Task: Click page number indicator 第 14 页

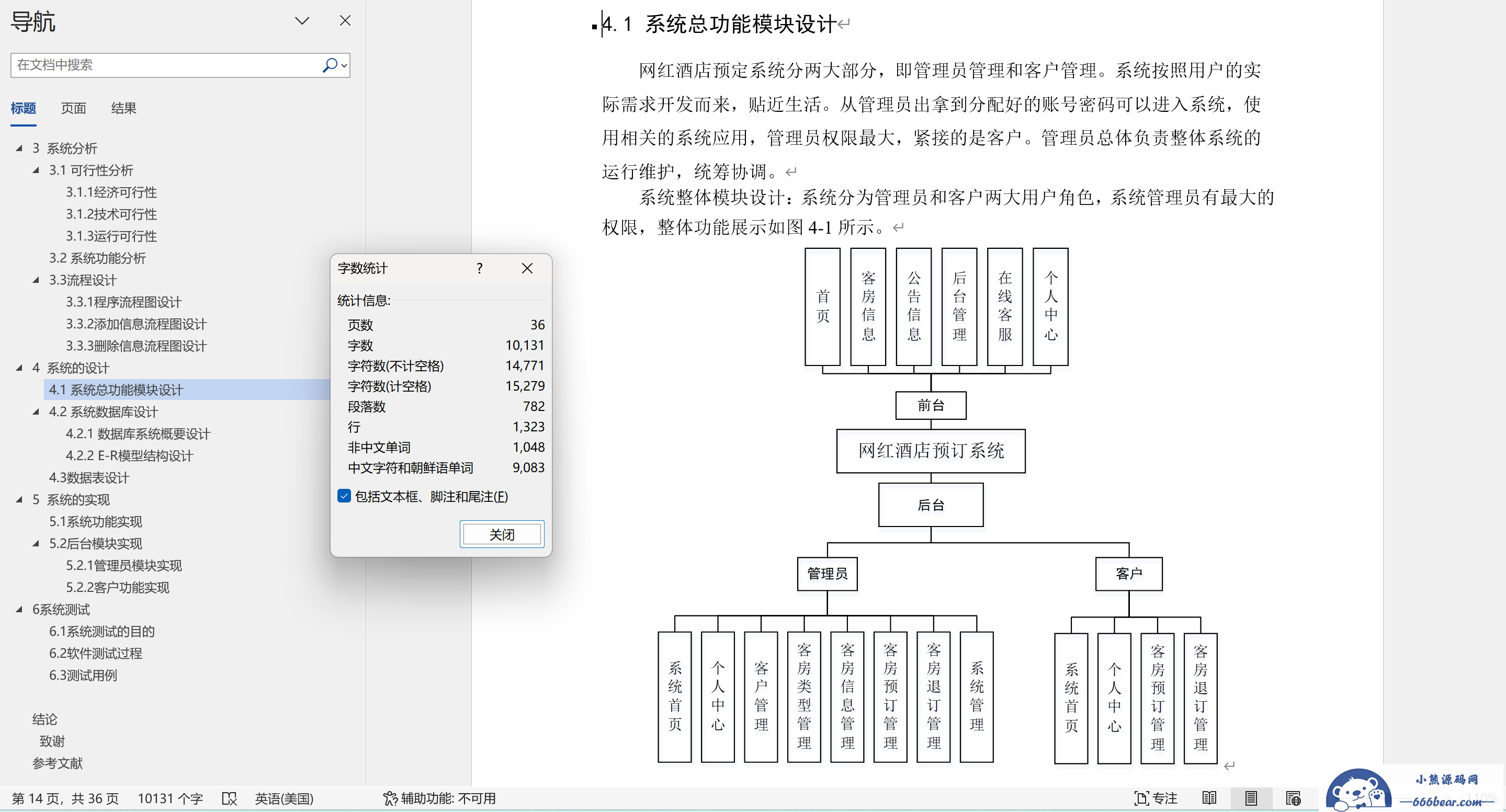Action: click(x=65, y=798)
